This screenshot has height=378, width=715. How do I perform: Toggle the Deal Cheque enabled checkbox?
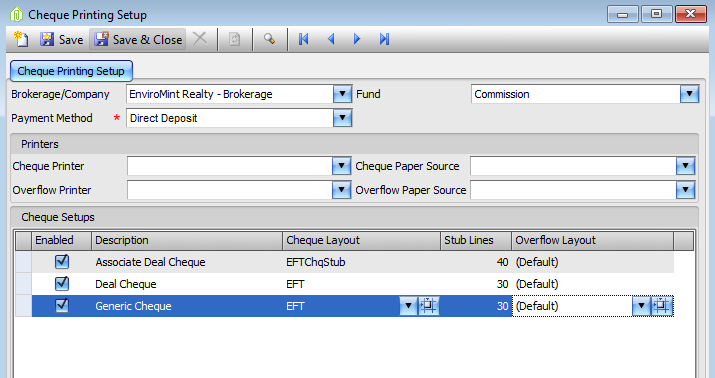pyautogui.click(x=62, y=284)
